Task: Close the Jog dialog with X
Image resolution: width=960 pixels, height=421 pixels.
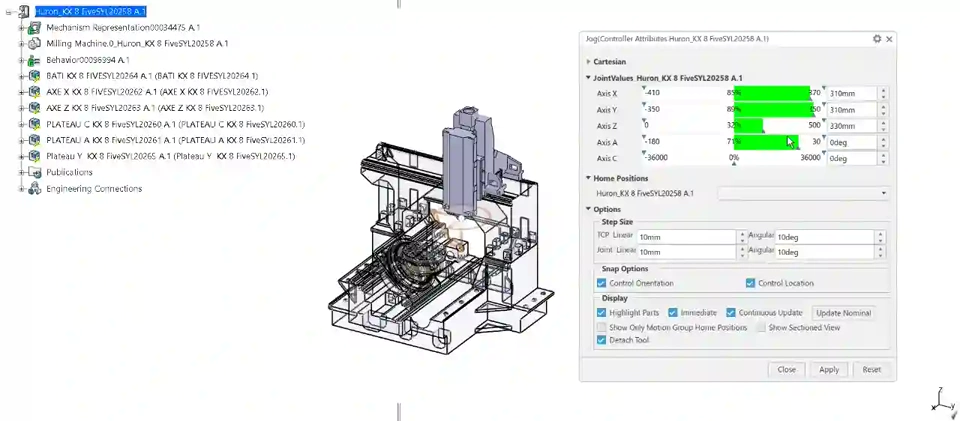Action: tap(889, 39)
